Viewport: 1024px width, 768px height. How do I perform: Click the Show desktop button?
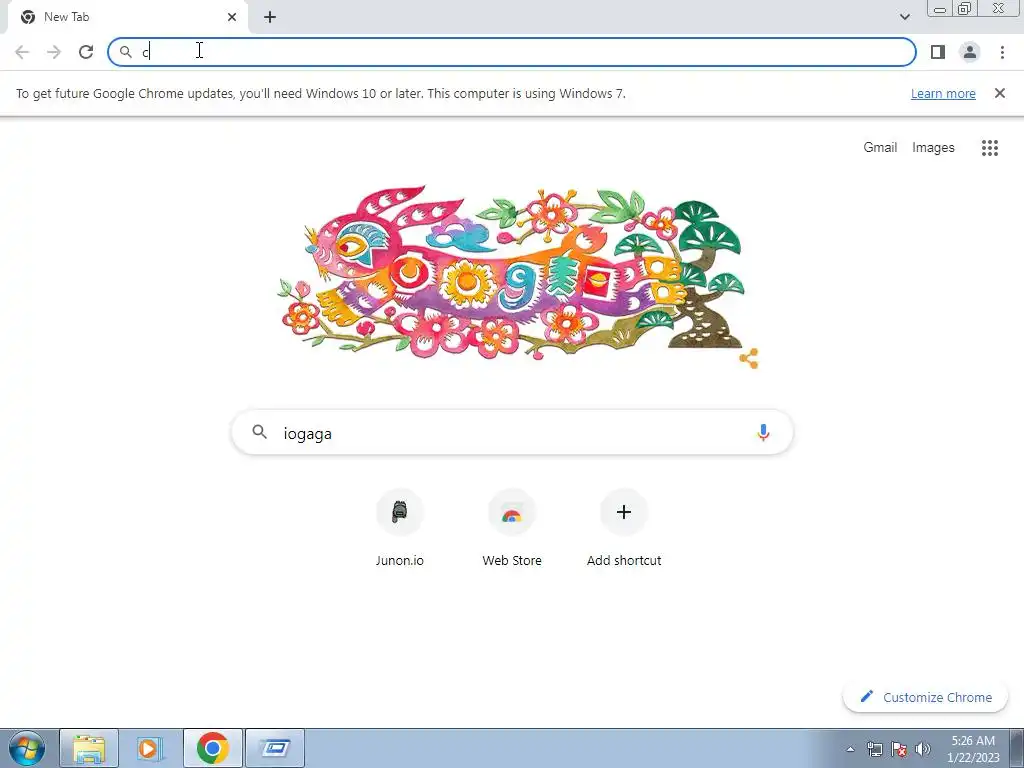(x=1017, y=748)
